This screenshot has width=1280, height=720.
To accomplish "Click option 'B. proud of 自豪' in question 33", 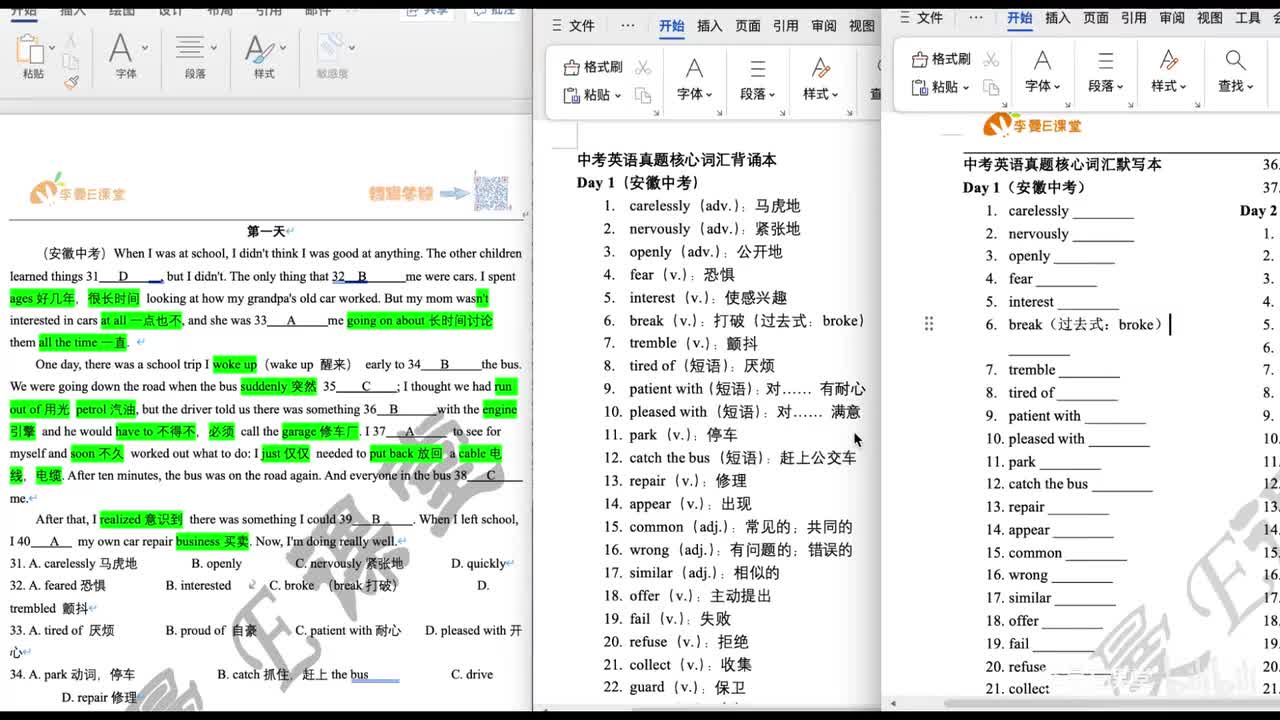I will (211, 631).
